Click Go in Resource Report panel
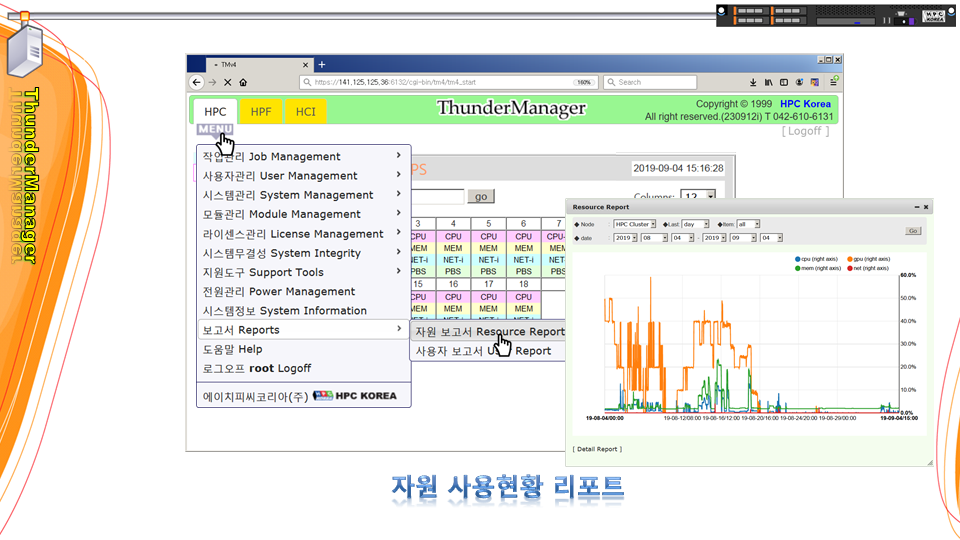This screenshot has width=960, height=540. coord(913,231)
